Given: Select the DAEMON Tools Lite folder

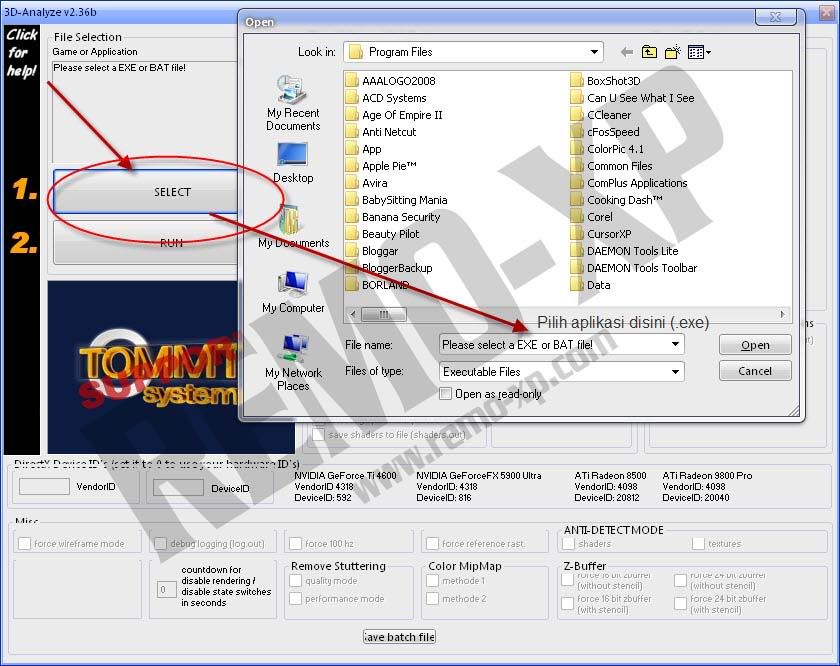Looking at the screenshot, I should pos(632,251).
